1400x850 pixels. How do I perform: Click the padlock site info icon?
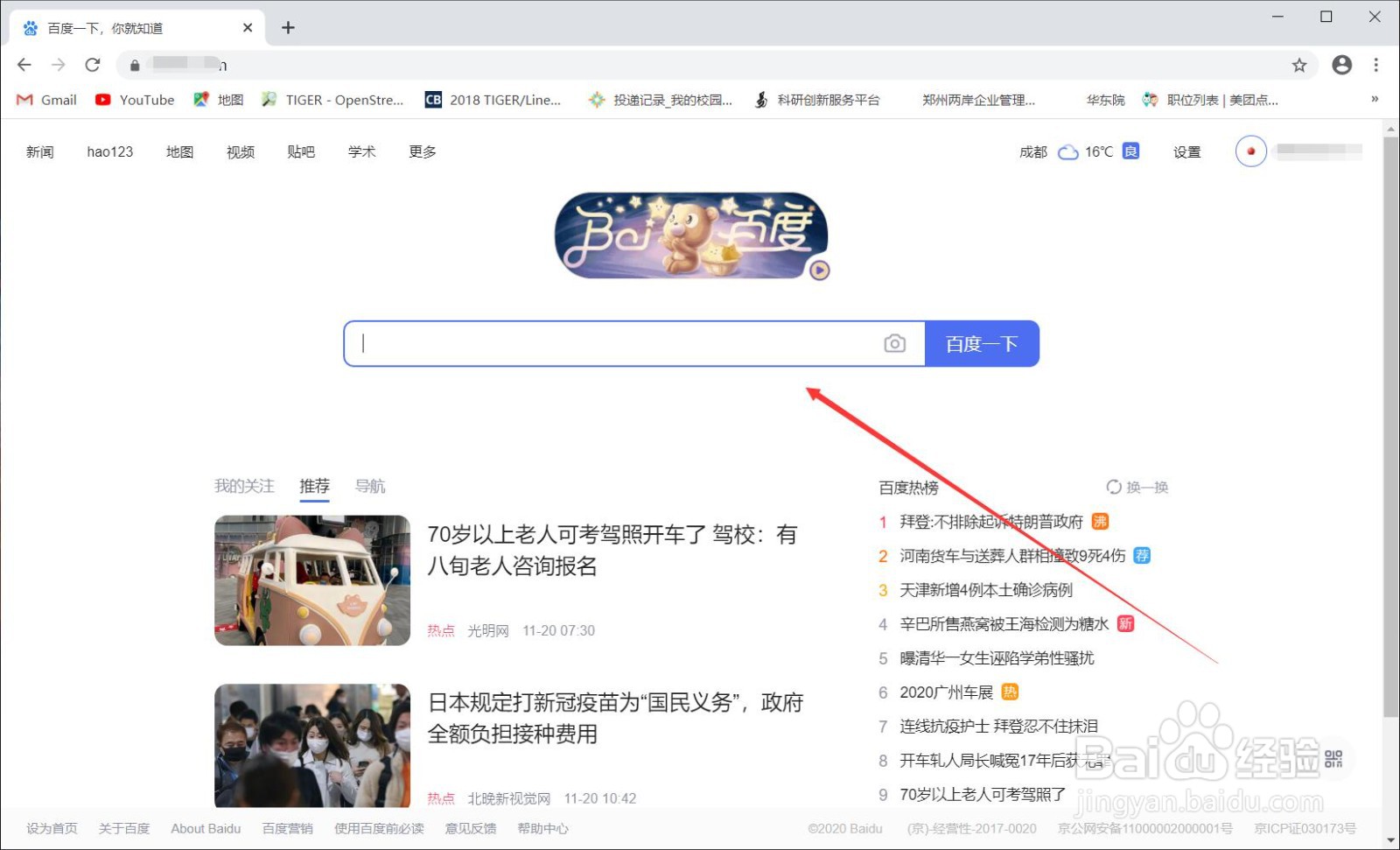(x=134, y=65)
